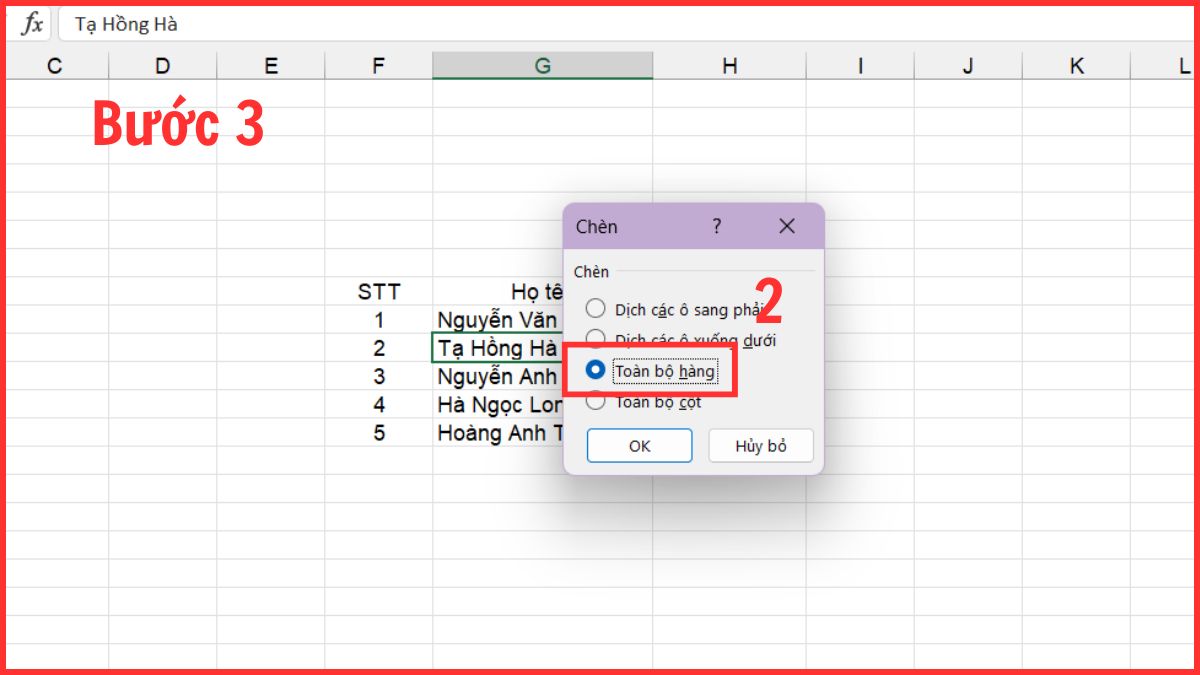
Task: Choose "Dịch các ô sang phải" option
Action: (x=595, y=309)
